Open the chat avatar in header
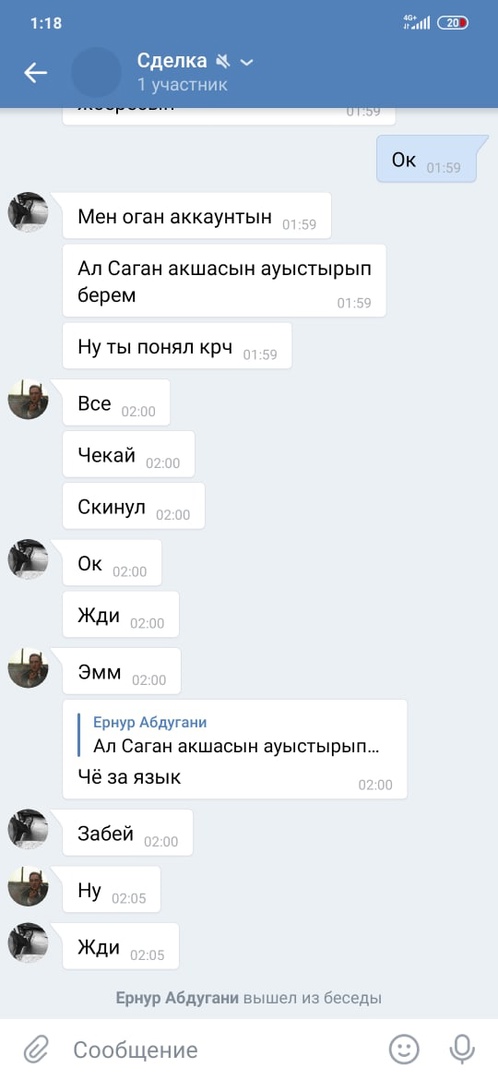Image resolution: width=498 pixels, height=1080 pixels. click(x=96, y=72)
